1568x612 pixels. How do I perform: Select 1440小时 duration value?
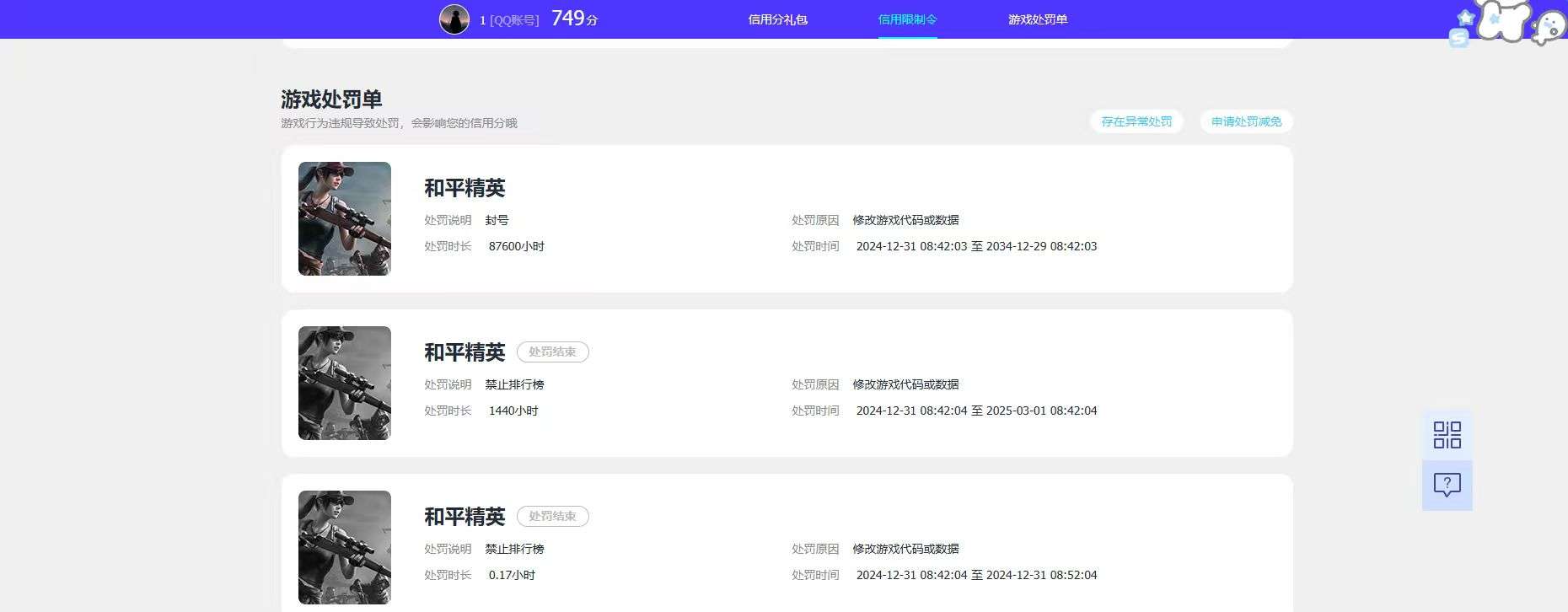coord(513,411)
